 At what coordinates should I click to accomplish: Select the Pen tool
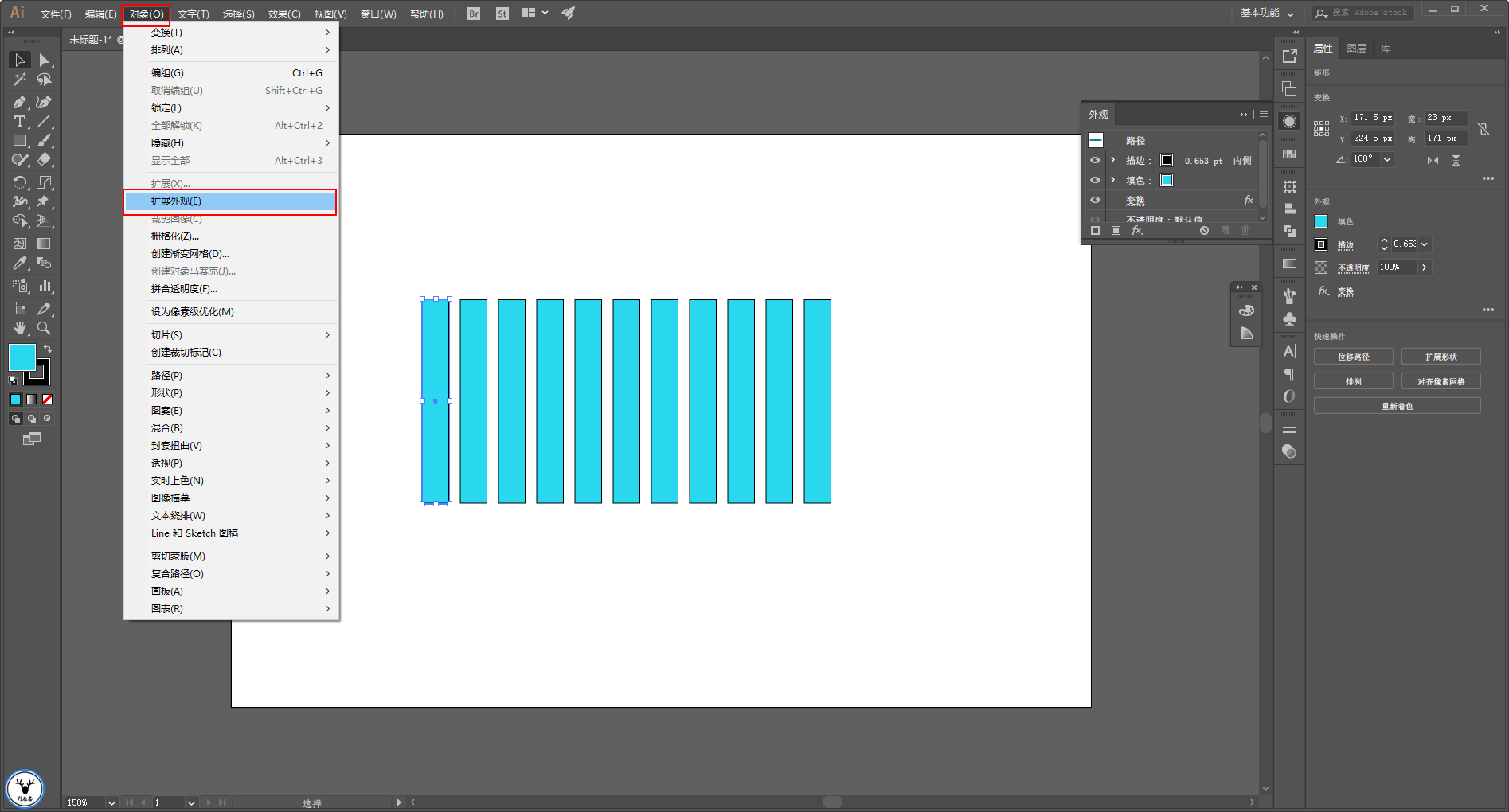[x=20, y=102]
